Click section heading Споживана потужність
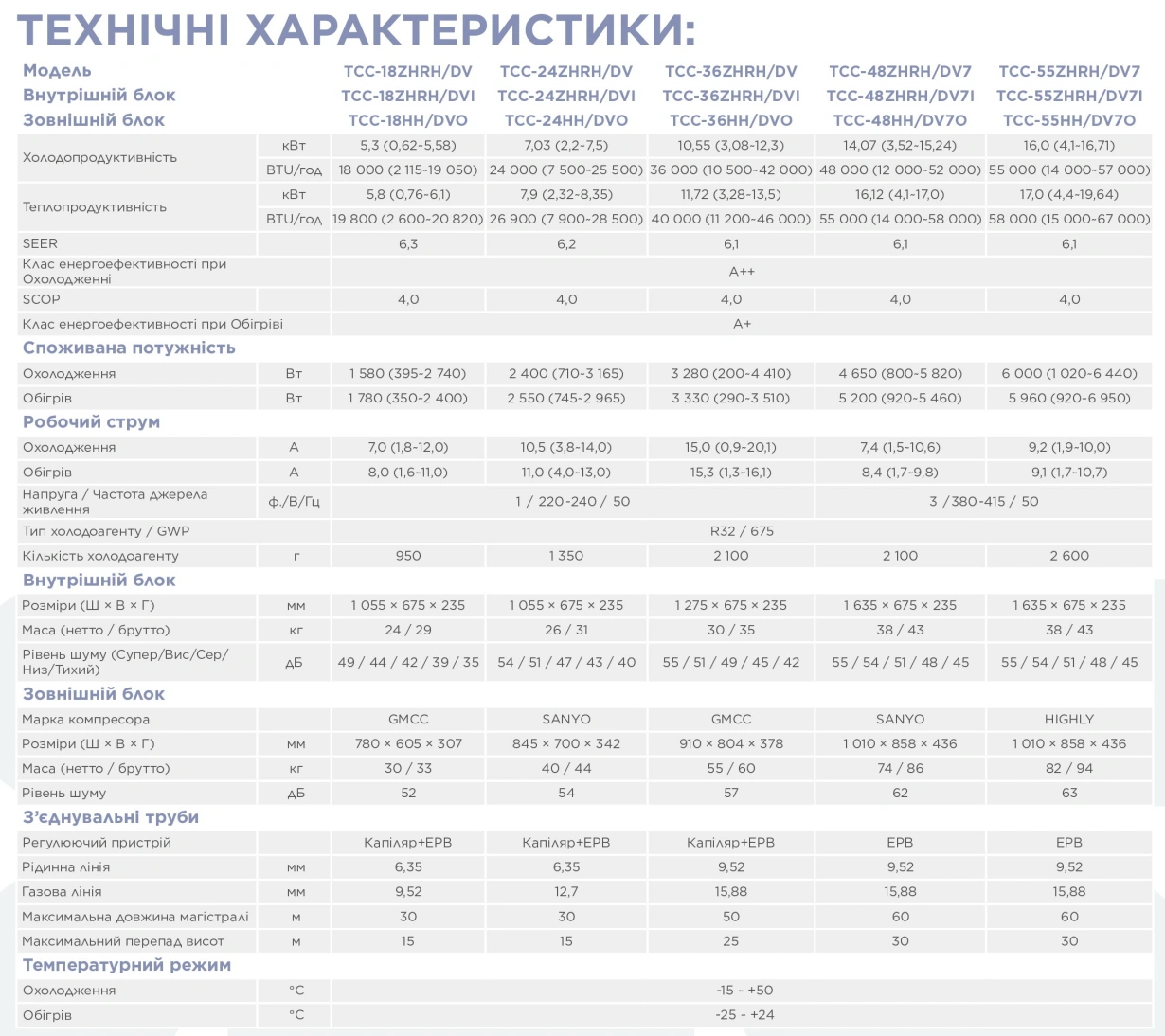This screenshot has width=1165, height=1036. 129,348
